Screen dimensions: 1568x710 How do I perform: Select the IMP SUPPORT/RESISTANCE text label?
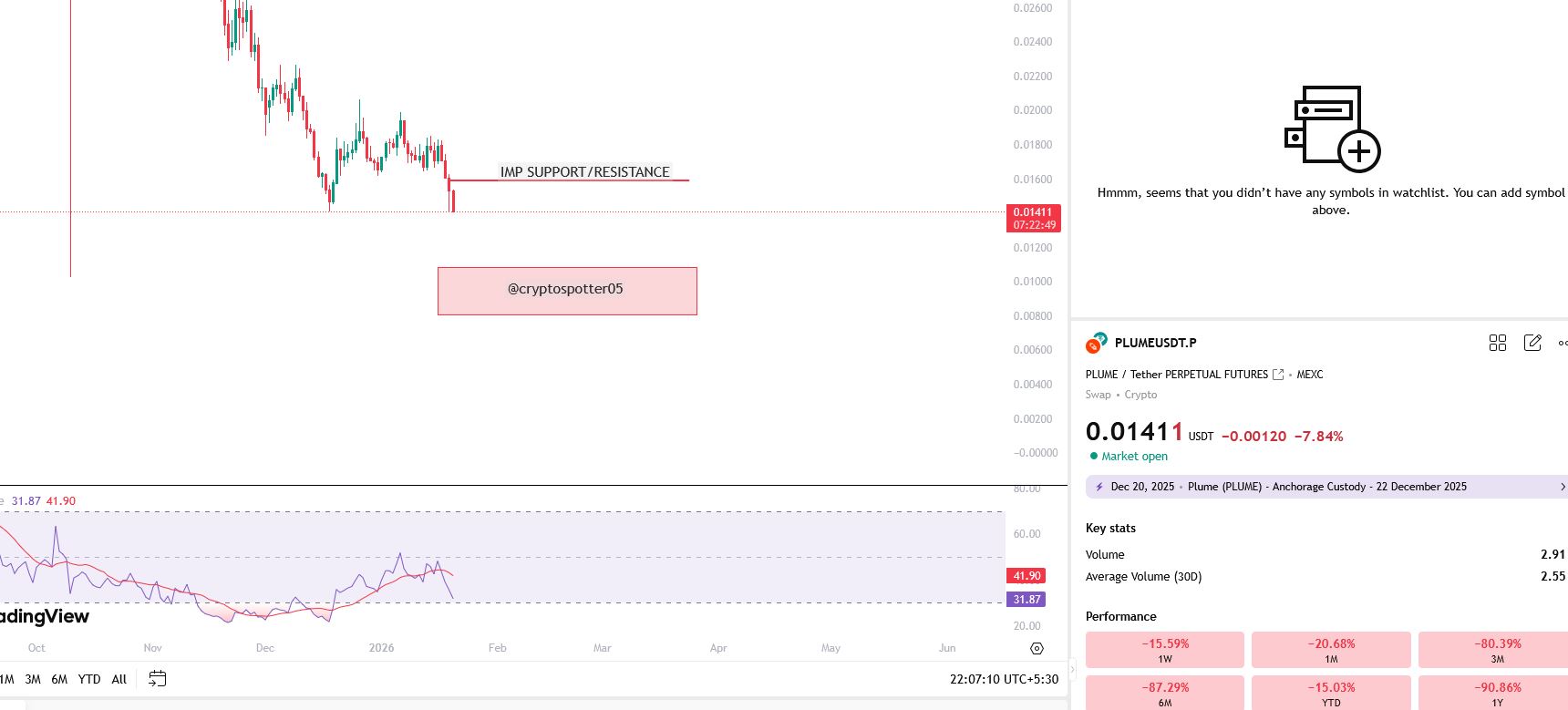pos(585,171)
